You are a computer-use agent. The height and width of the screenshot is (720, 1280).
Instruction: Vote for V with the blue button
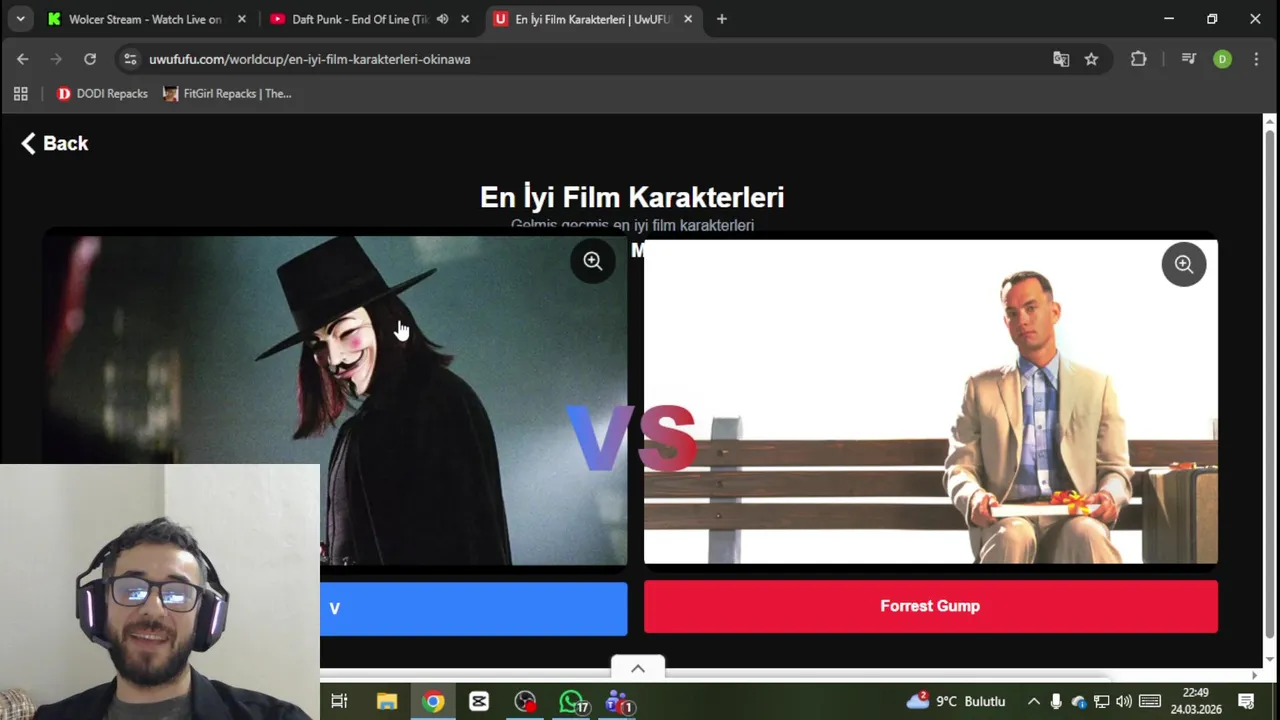474,608
